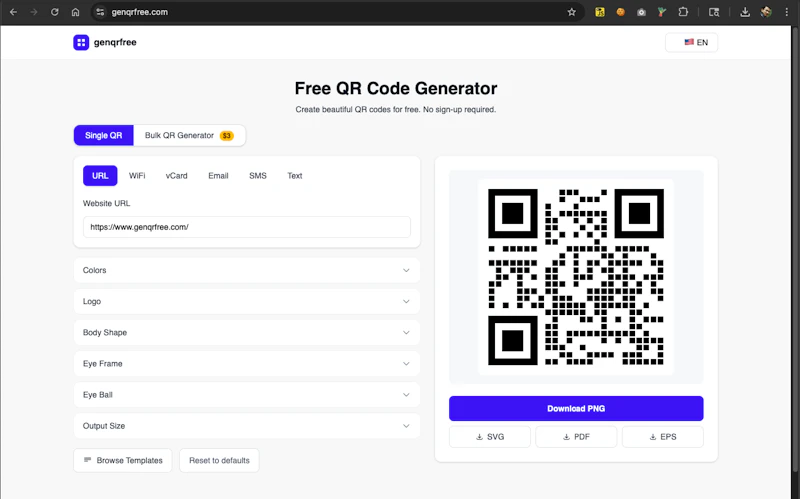This screenshot has height=499, width=800.
Task: Click the genqrfree brand name
Action: [x=115, y=42]
